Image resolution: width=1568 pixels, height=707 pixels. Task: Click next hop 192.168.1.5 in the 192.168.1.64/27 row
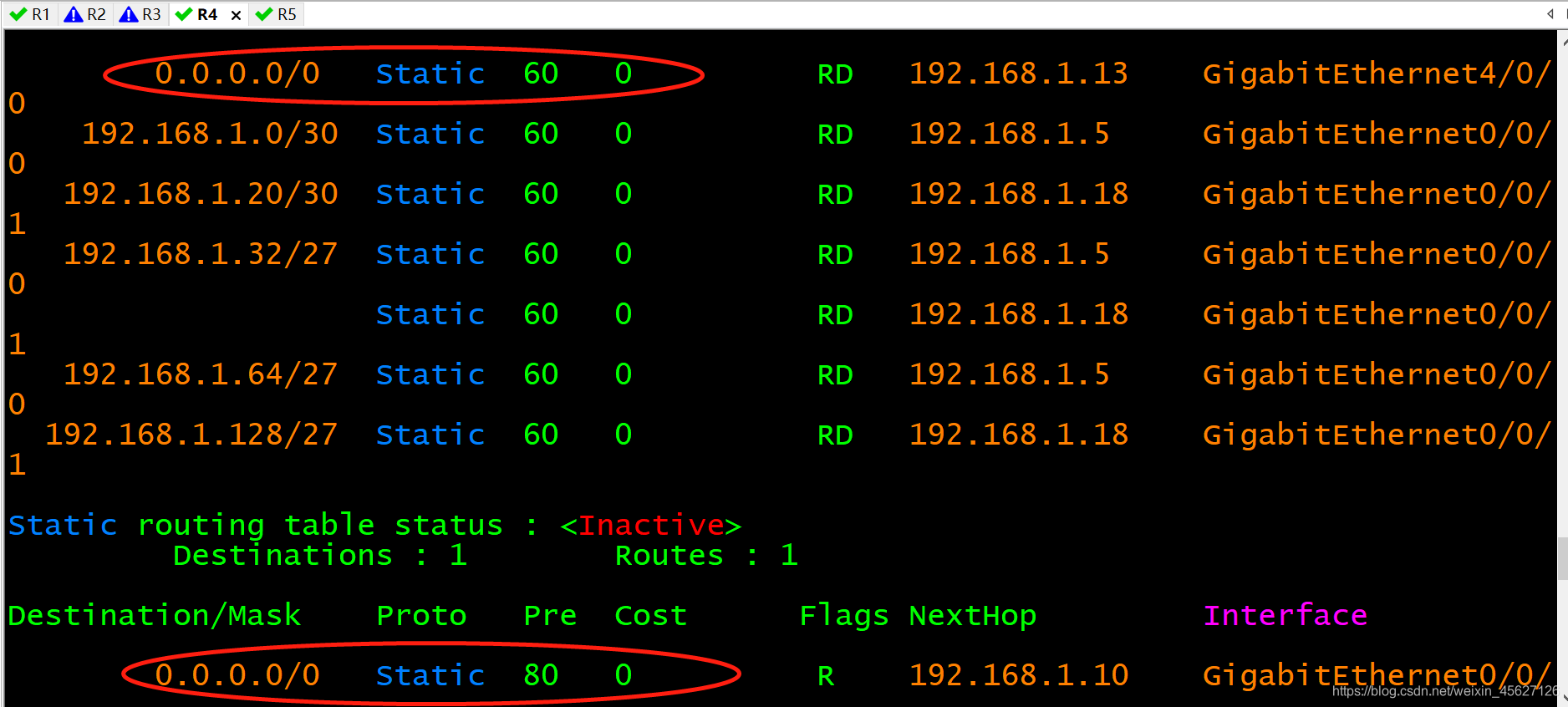click(x=1010, y=374)
